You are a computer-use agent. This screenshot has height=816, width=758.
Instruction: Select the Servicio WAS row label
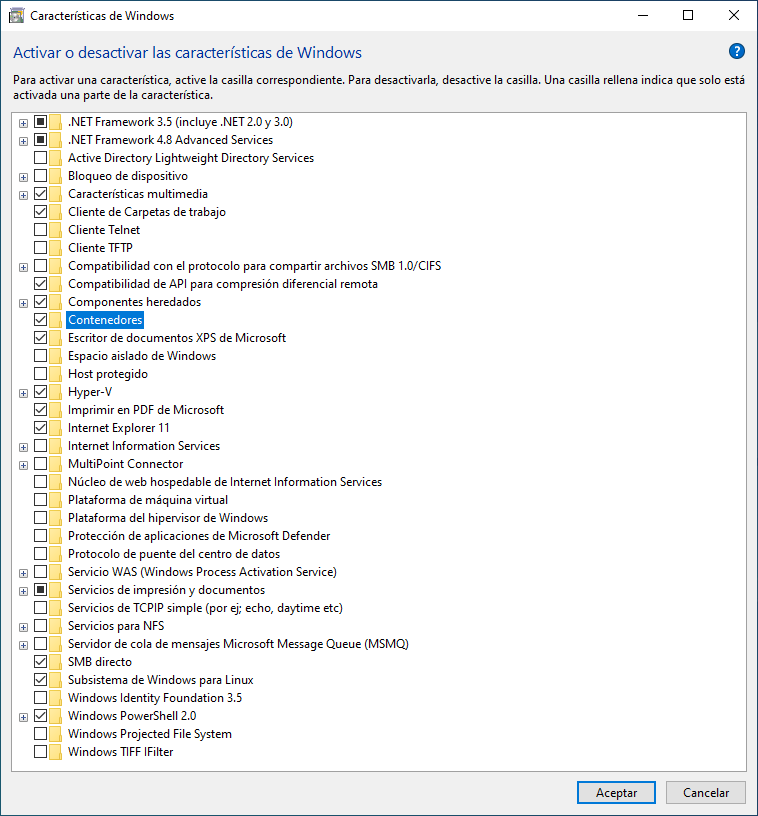202,572
